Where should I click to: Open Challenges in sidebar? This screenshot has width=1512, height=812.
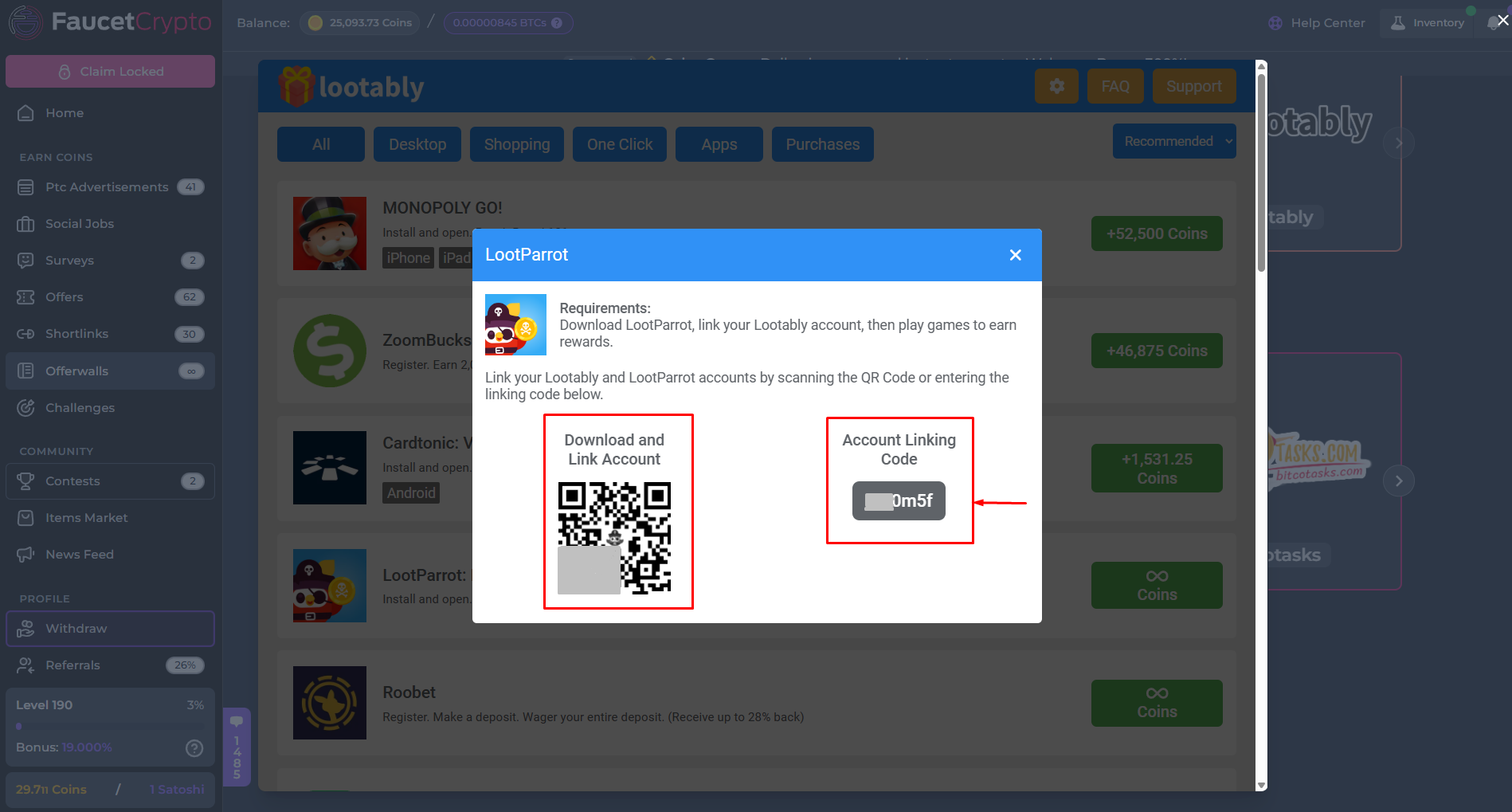(x=110, y=408)
